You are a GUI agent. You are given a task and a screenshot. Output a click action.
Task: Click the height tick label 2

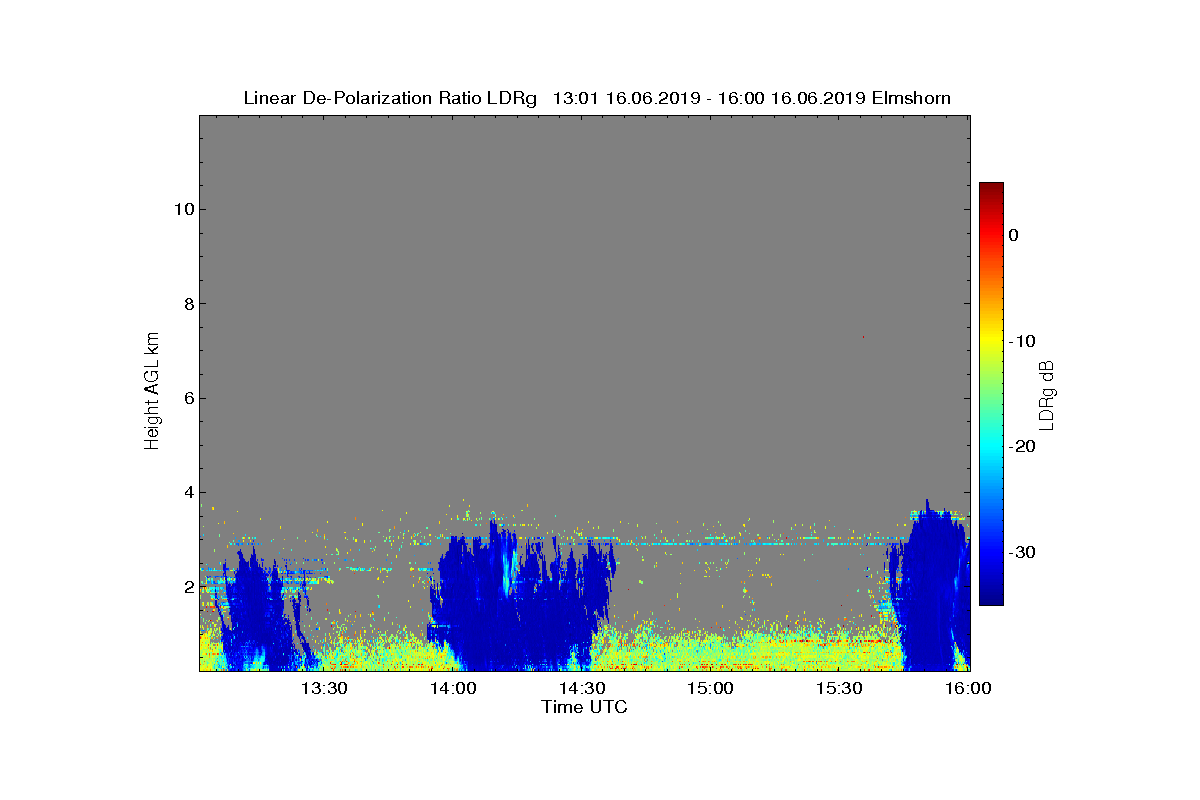point(188,587)
